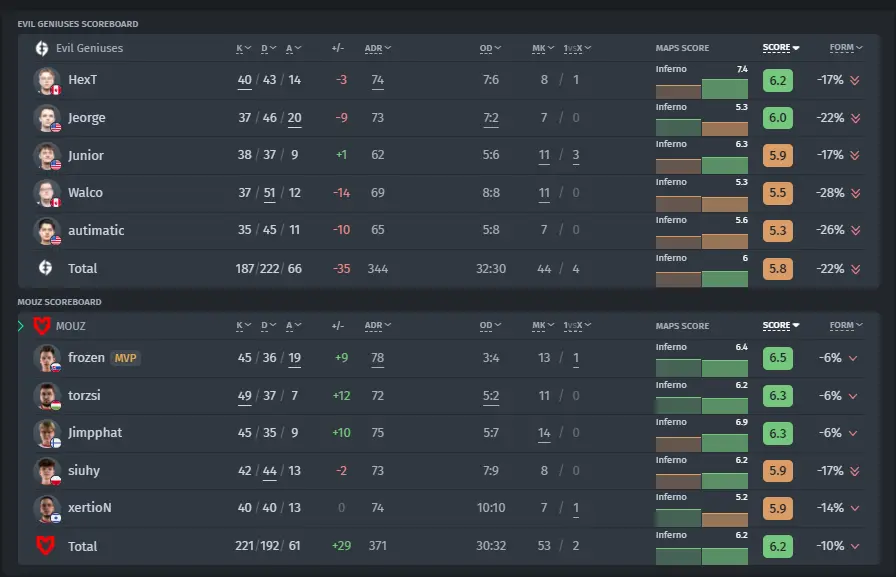Viewport: 896px width, 577px height.
Task: Click frozen's MVP badge
Action: (x=125, y=358)
